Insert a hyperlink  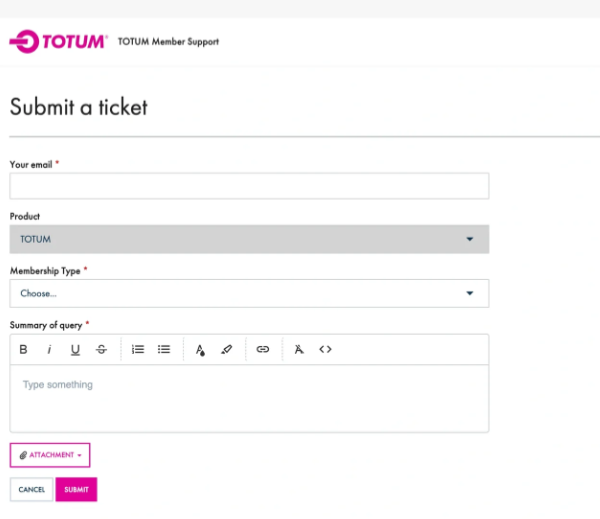[x=263, y=350]
